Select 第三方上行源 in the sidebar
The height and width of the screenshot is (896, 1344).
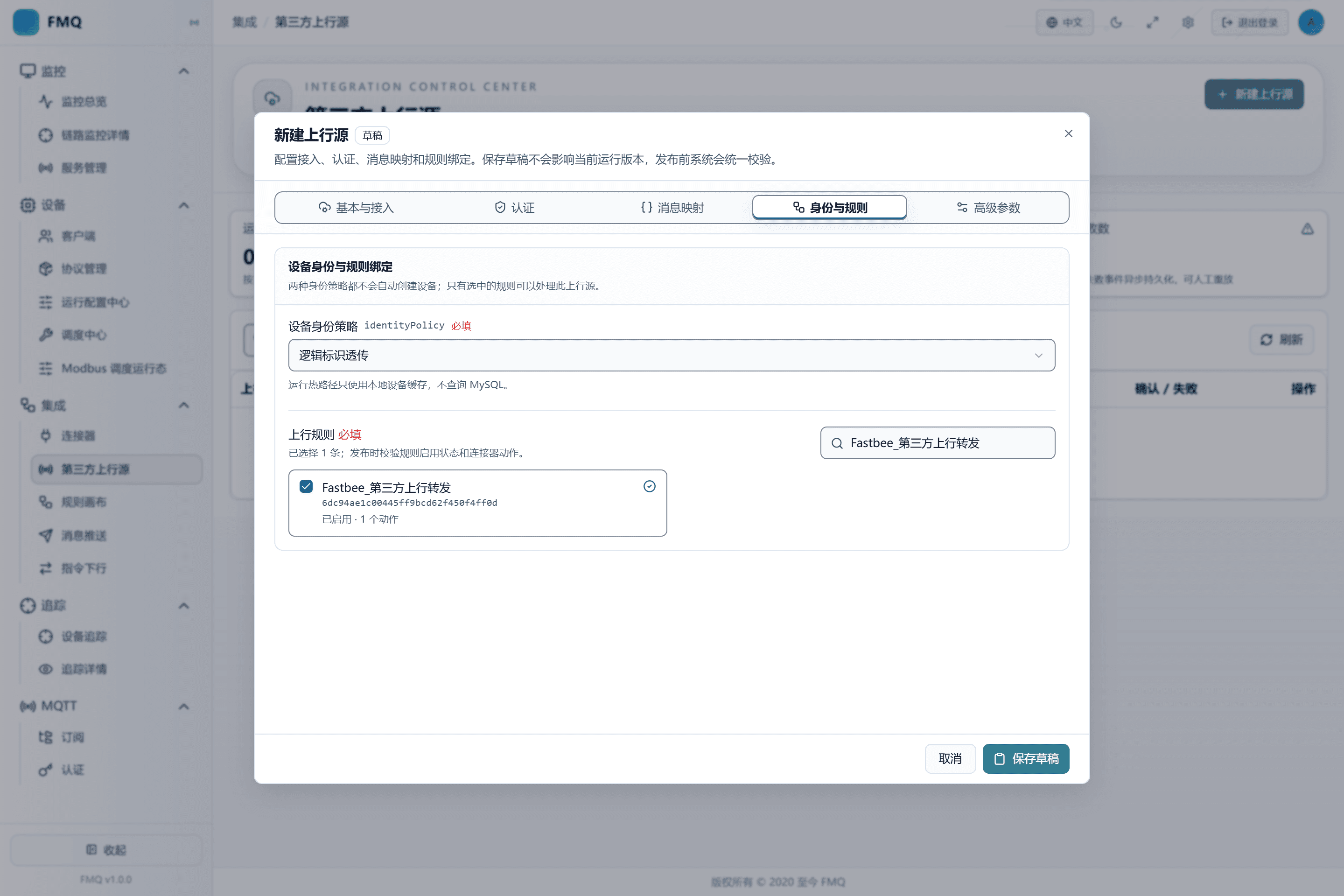117,469
